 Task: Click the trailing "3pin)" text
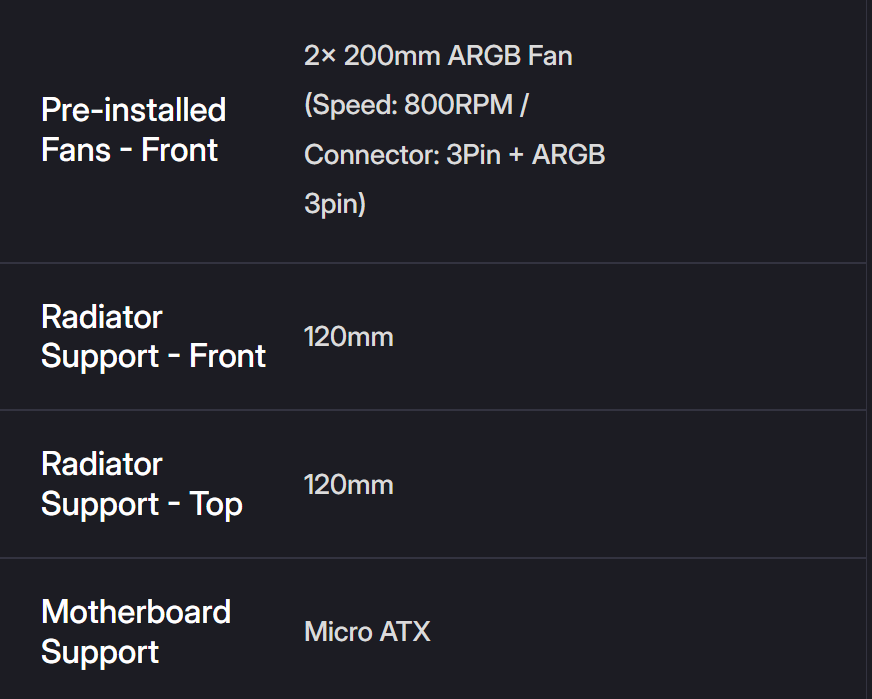[335, 204]
